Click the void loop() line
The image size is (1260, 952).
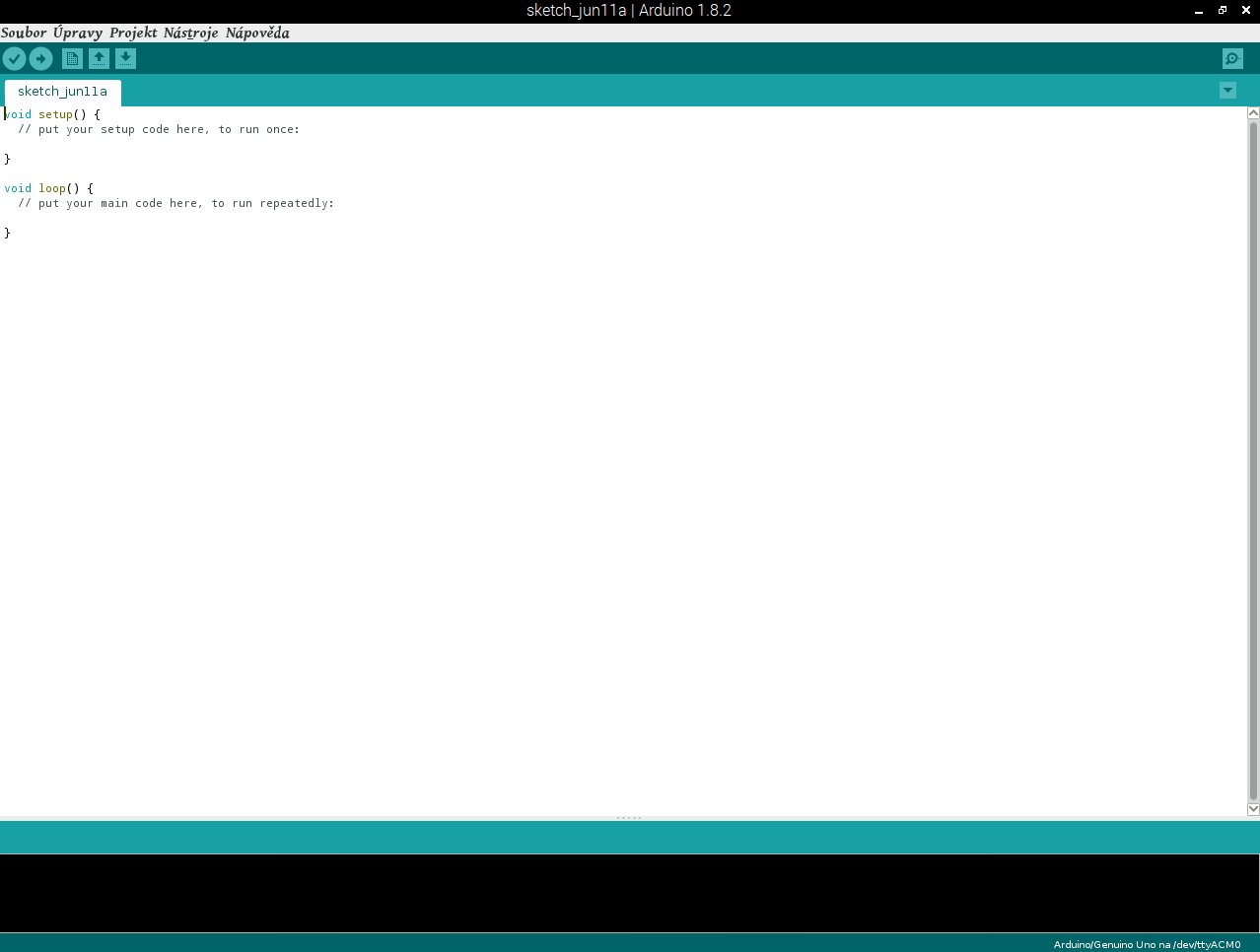click(48, 188)
